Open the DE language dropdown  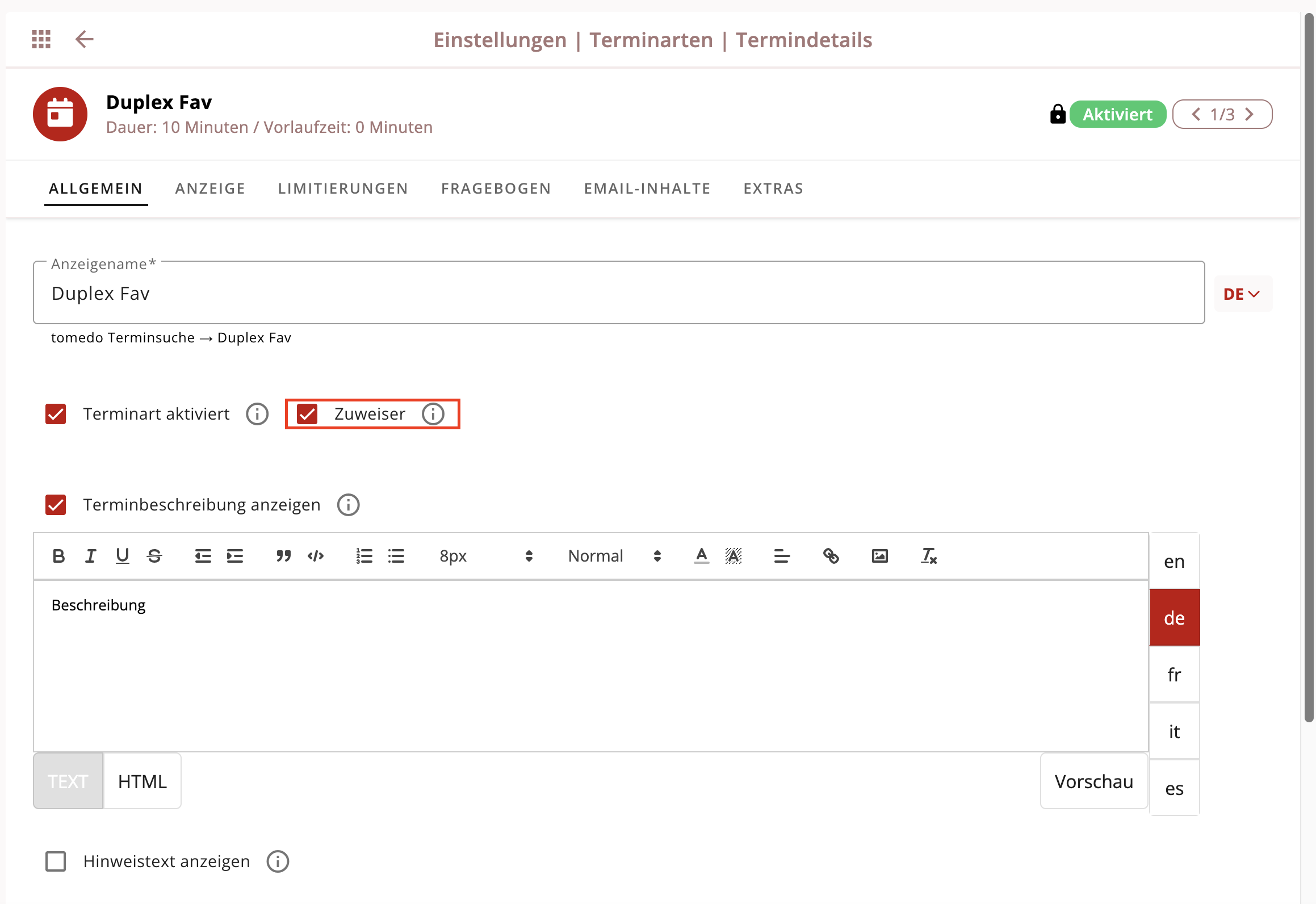coord(1243,294)
